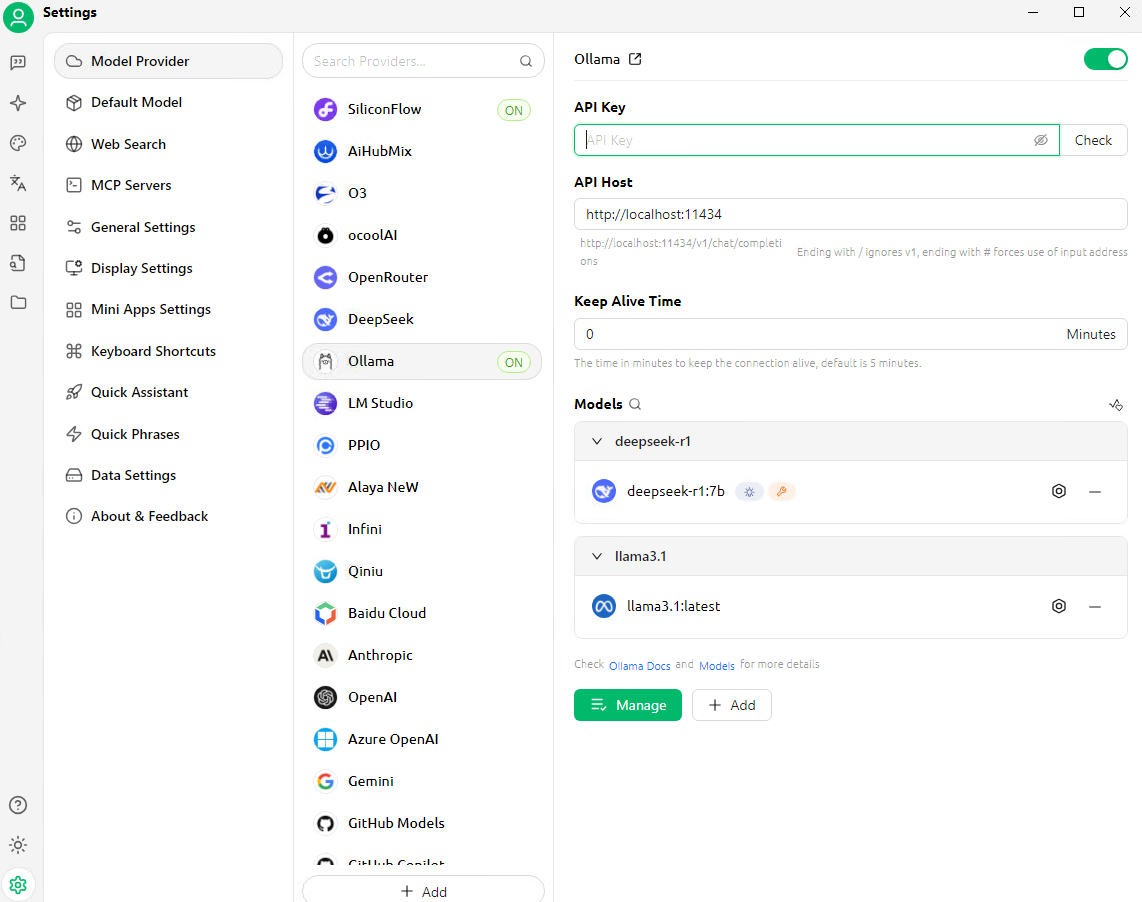The image size is (1142, 902).
Task: Open Display Settings page
Action: 168,268
